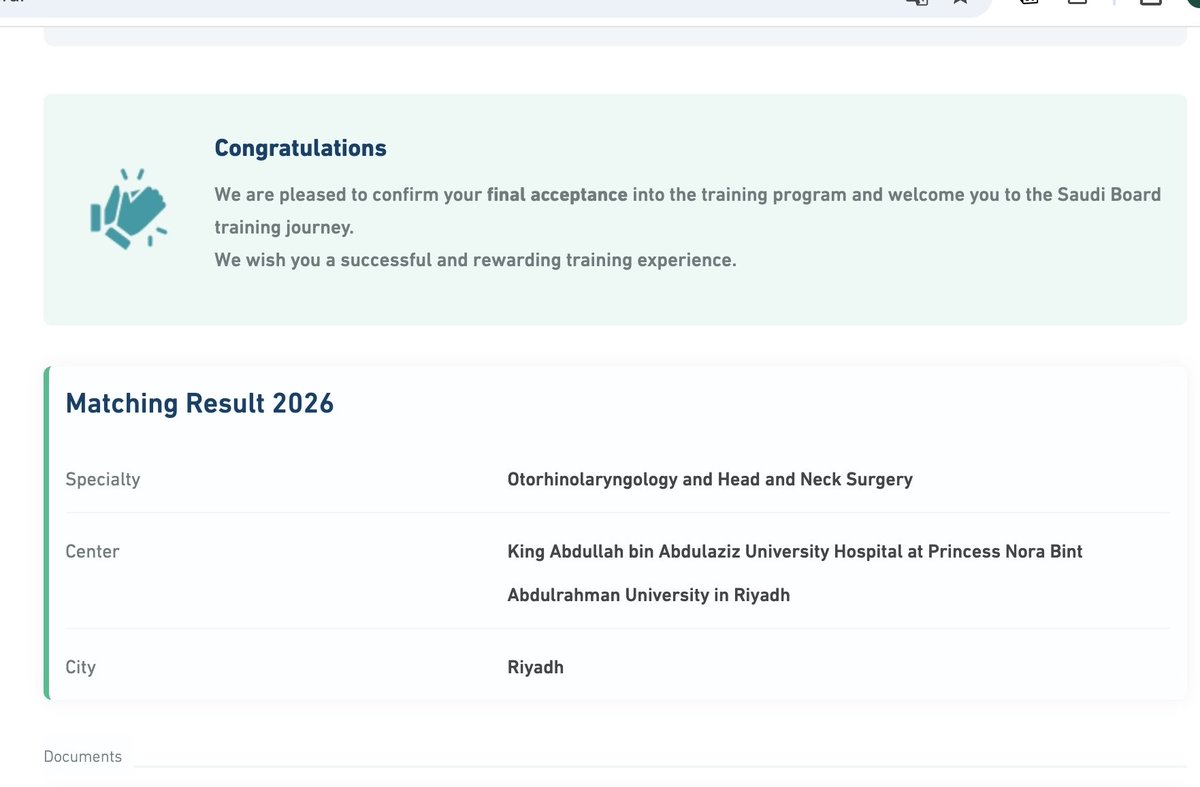Click the 'successful and rewarding training experience' sentence
The height and width of the screenshot is (787, 1200).
click(x=475, y=260)
